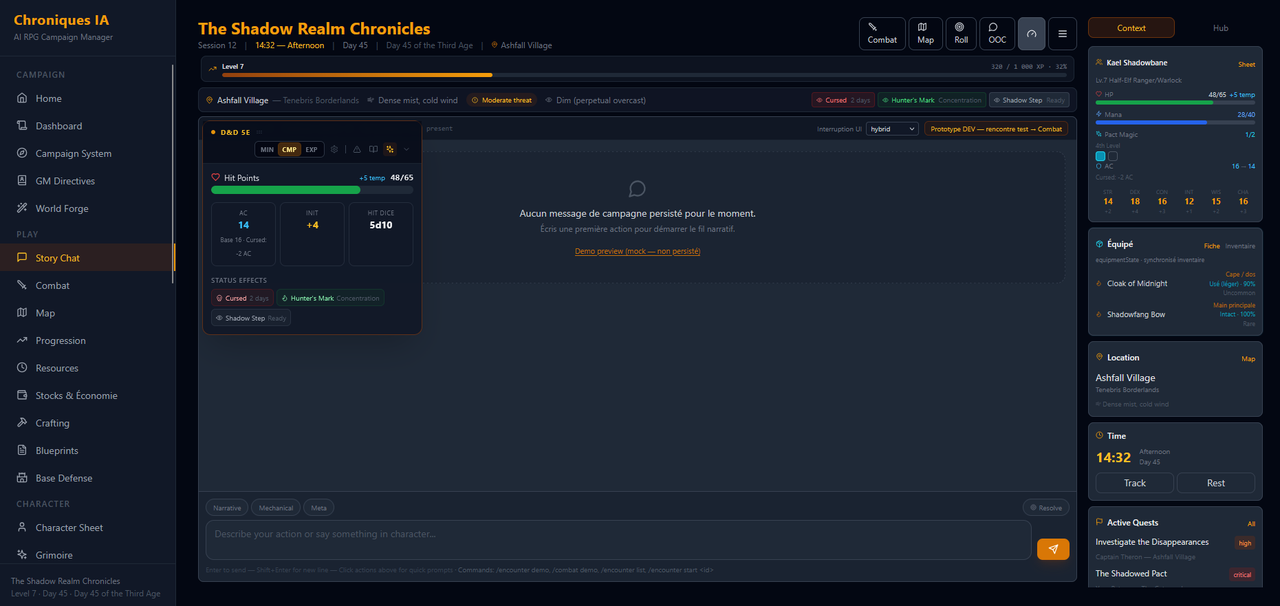Collapse the D&D 5E panel with chevron
Screen dimensions: 1280x606
coord(406,149)
